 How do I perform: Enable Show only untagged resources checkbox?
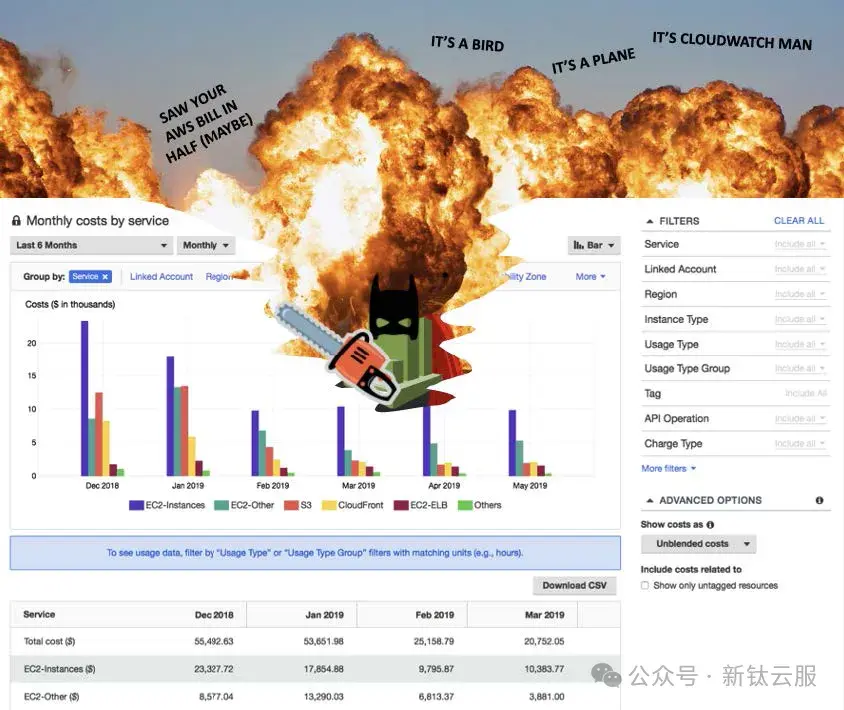[x=645, y=585]
